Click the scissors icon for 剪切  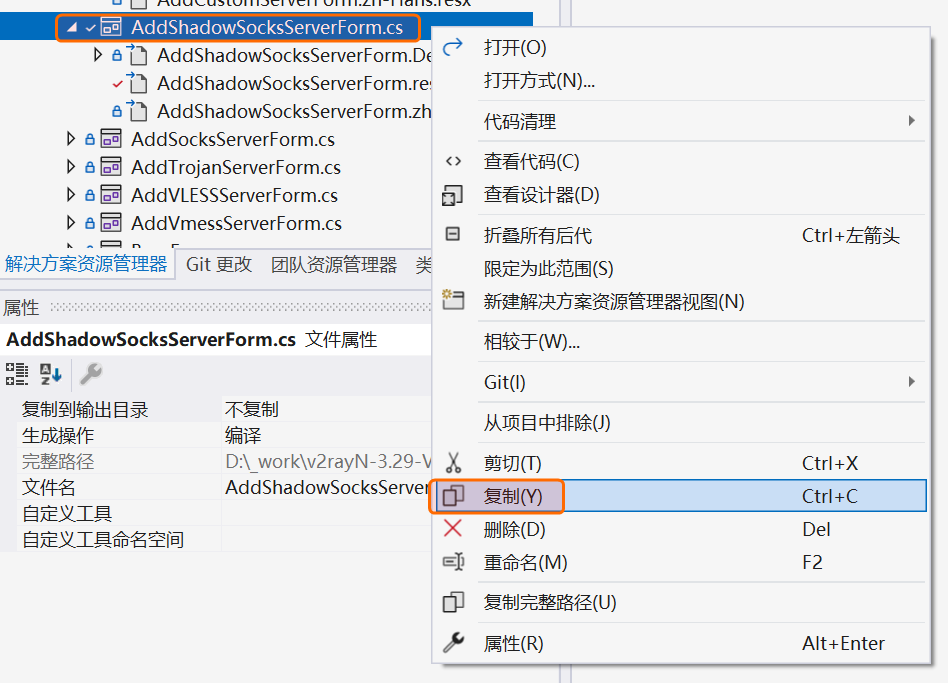click(453, 463)
